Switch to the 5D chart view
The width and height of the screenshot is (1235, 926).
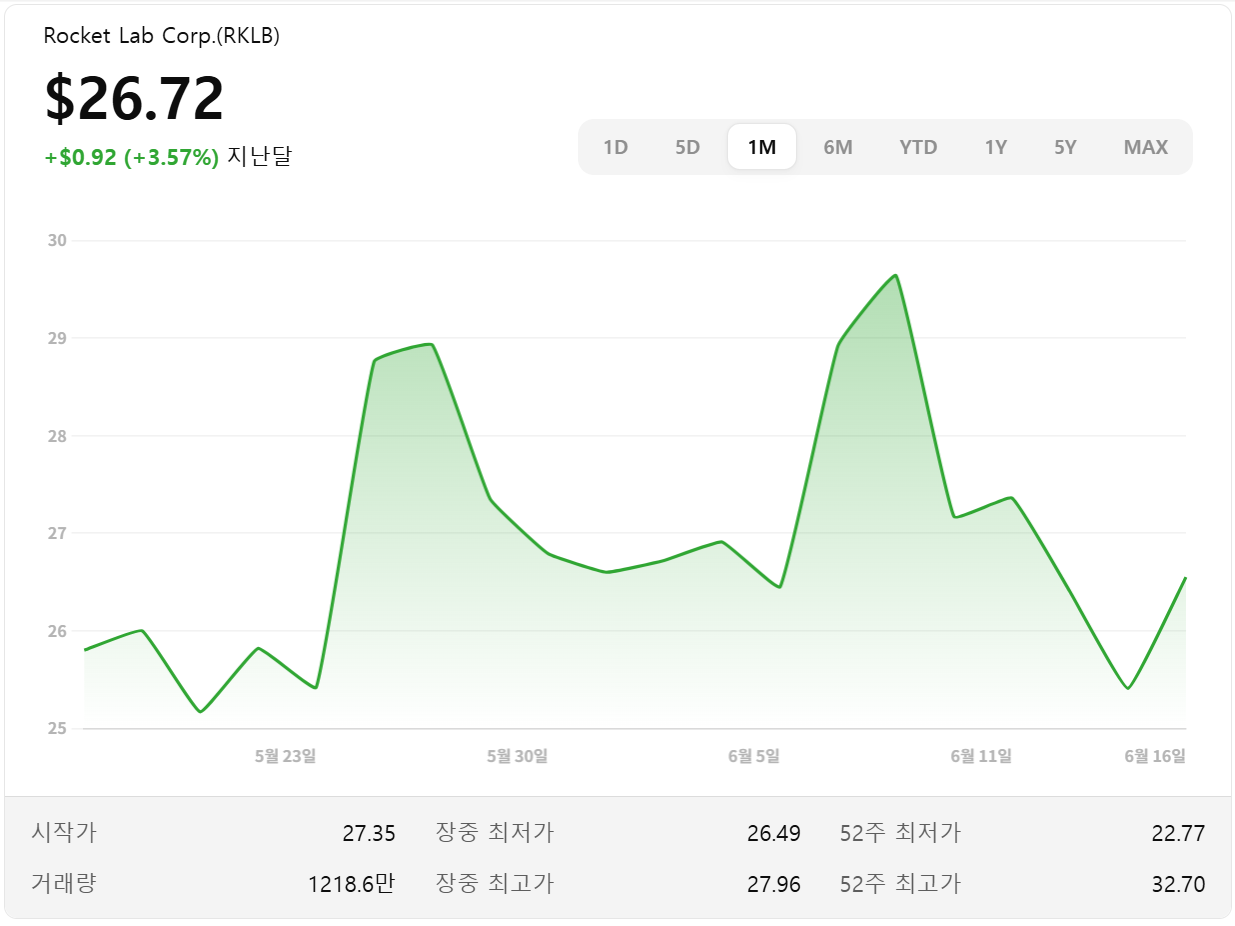[687, 146]
